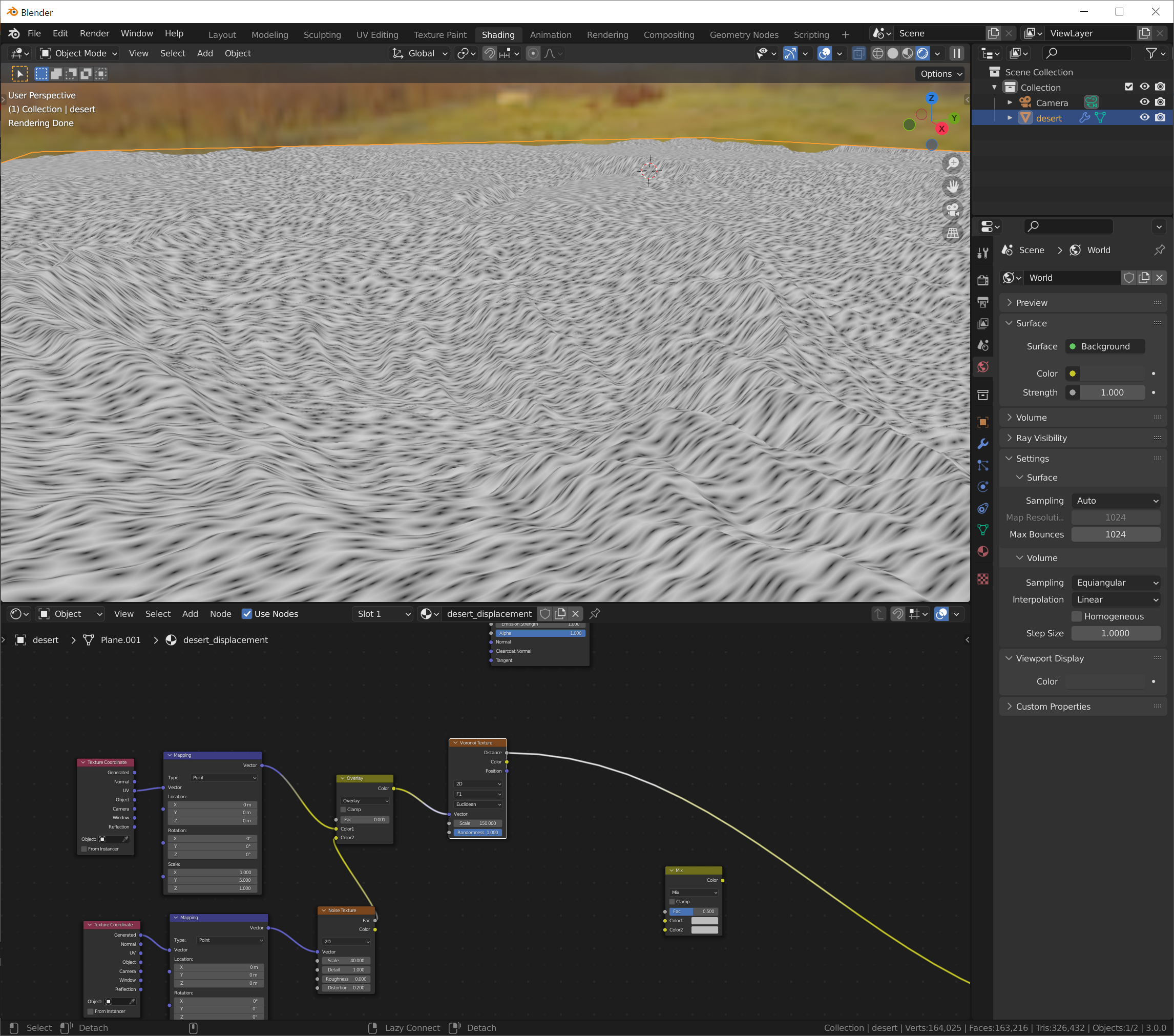This screenshot has height=1036, width=1174.
Task: Expand the Ray Visibility panel
Action: click(x=1041, y=438)
